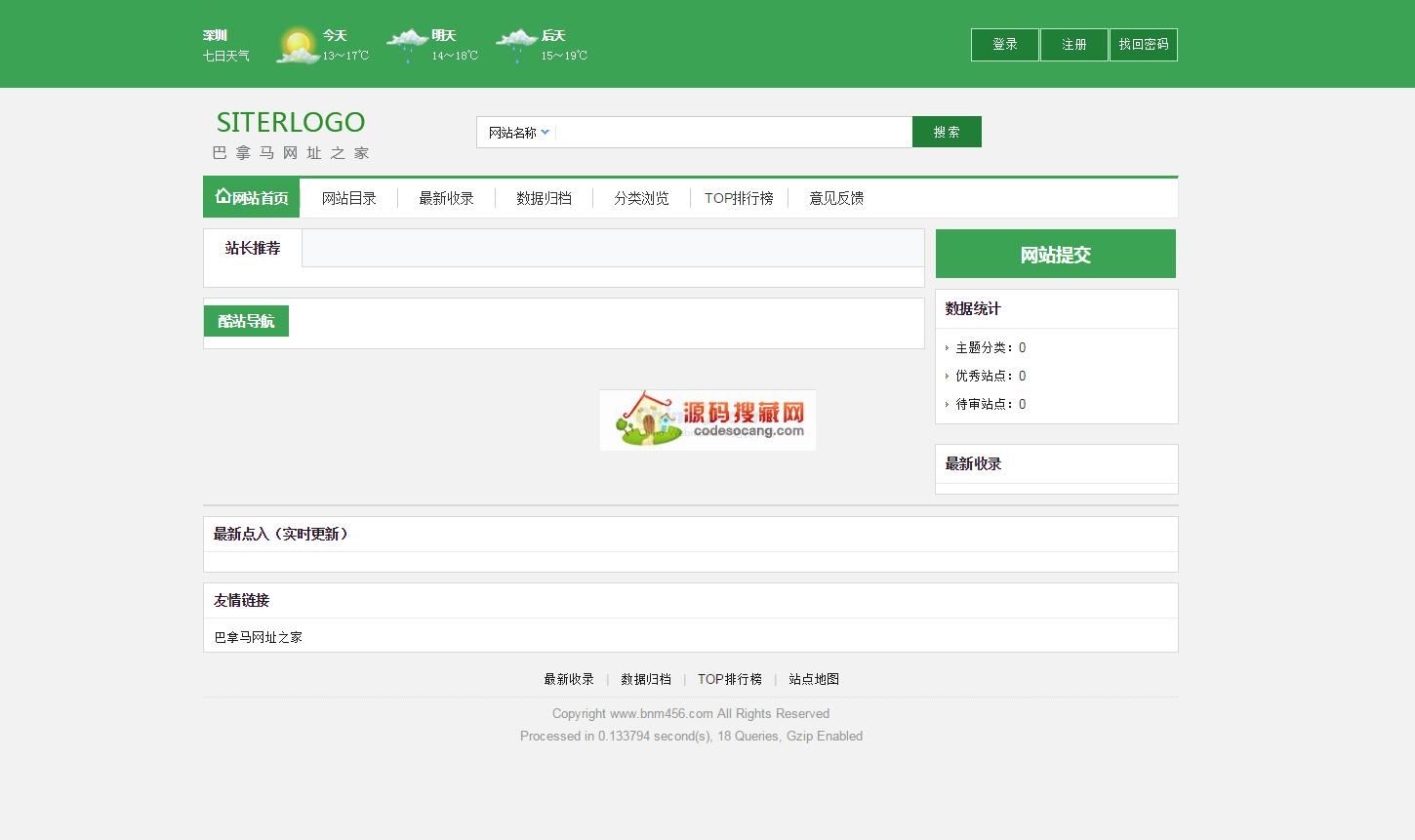
Task: Open the footer 站点地图 link
Action: [x=814, y=679]
